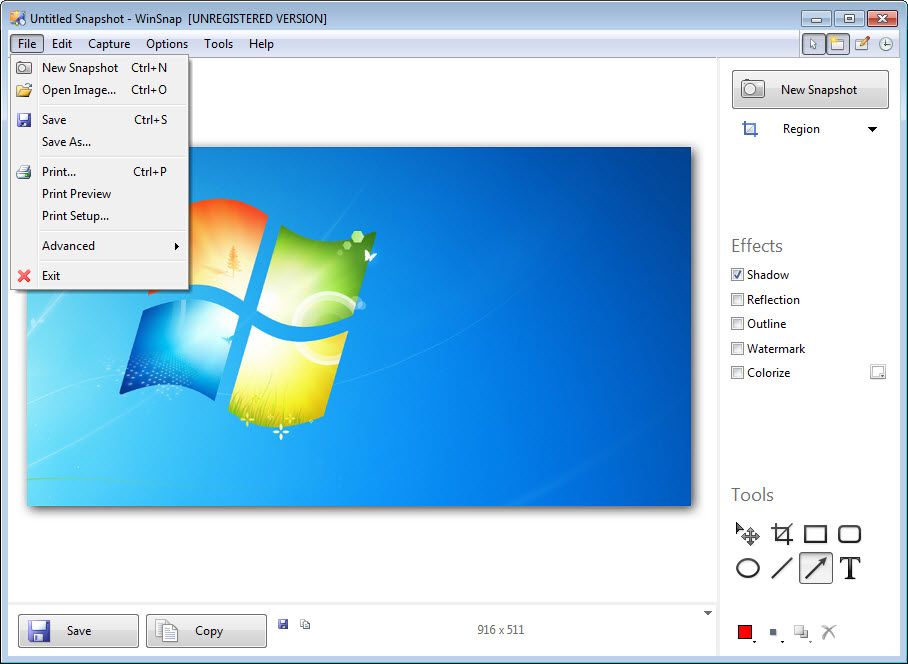Open the File menu
Screen dimensions: 908x664
[x=27, y=44]
